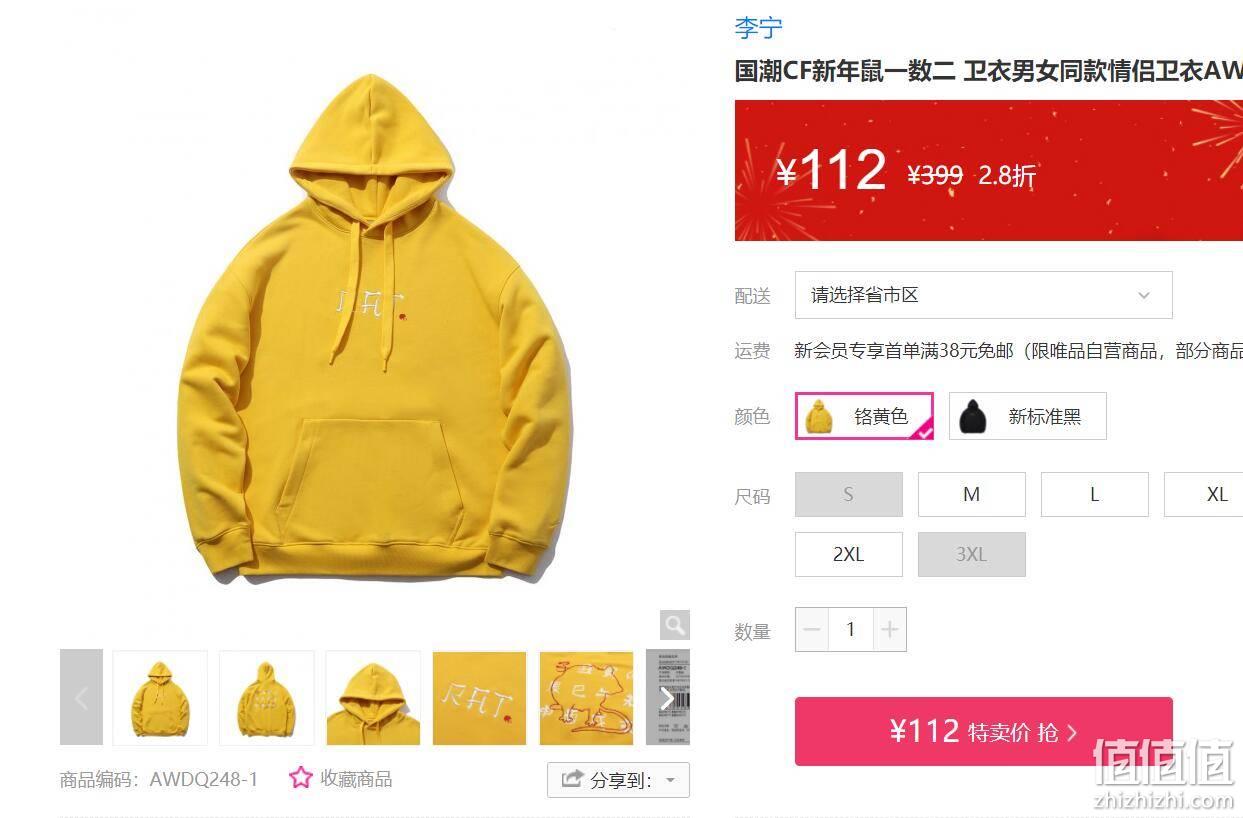The image size is (1243, 818).
Task: Open the 请选择省市区 delivery region dropdown
Action: [x=984, y=295]
